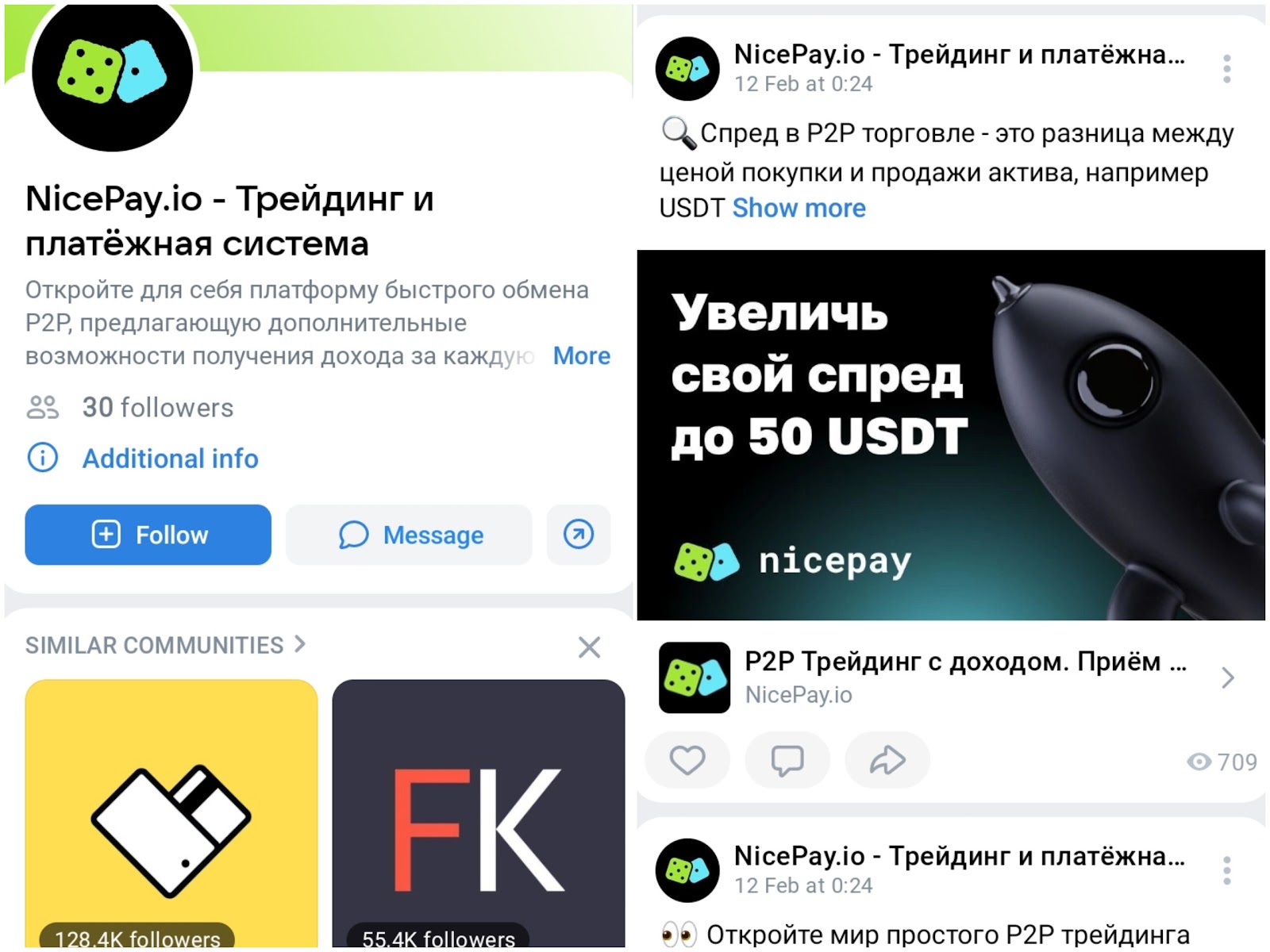Share the spread post via arrow icon
This screenshot has height=952, width=1270.
pyautogui.click(x=887, y=760)
